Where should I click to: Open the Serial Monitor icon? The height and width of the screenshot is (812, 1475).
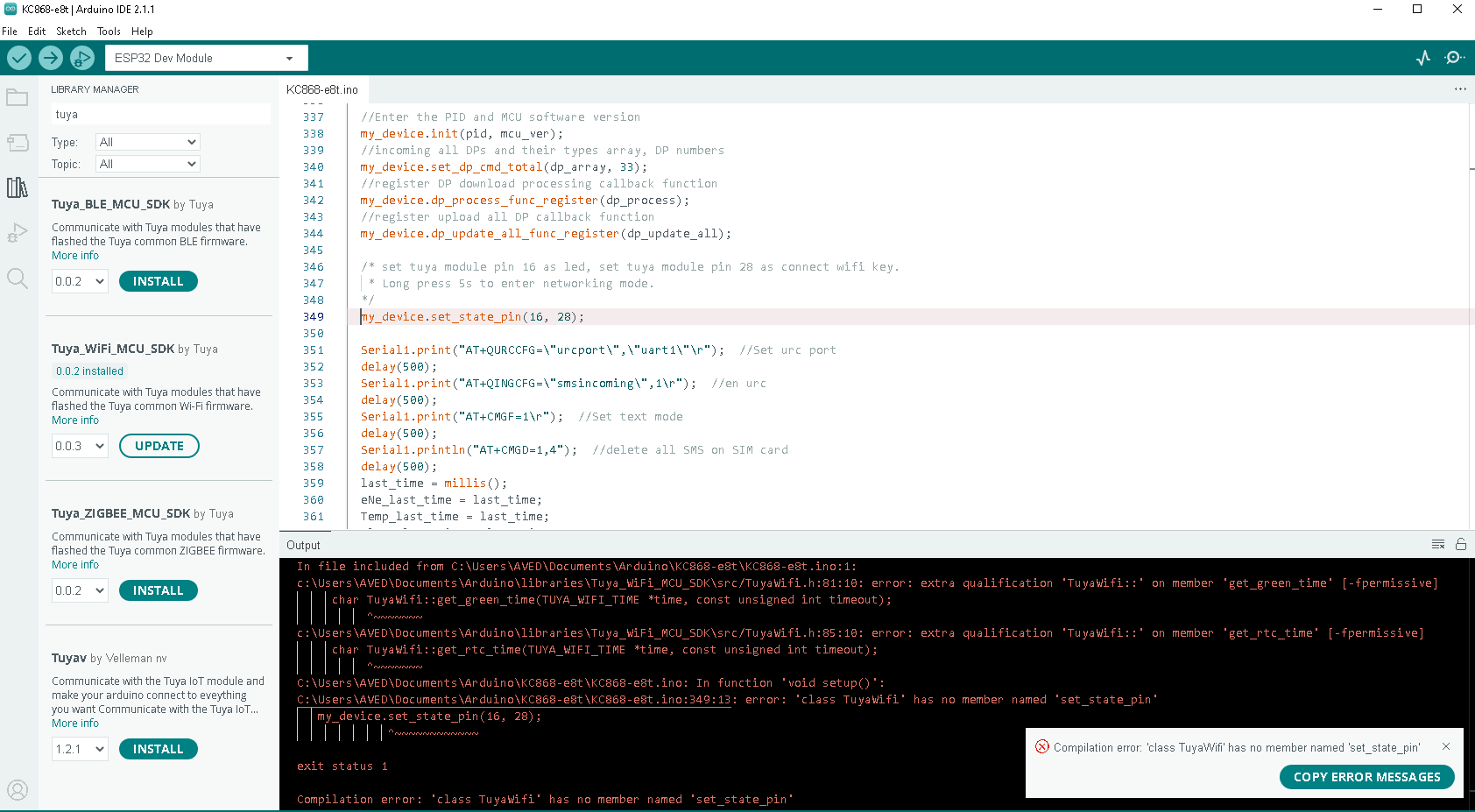[1454, 58]
